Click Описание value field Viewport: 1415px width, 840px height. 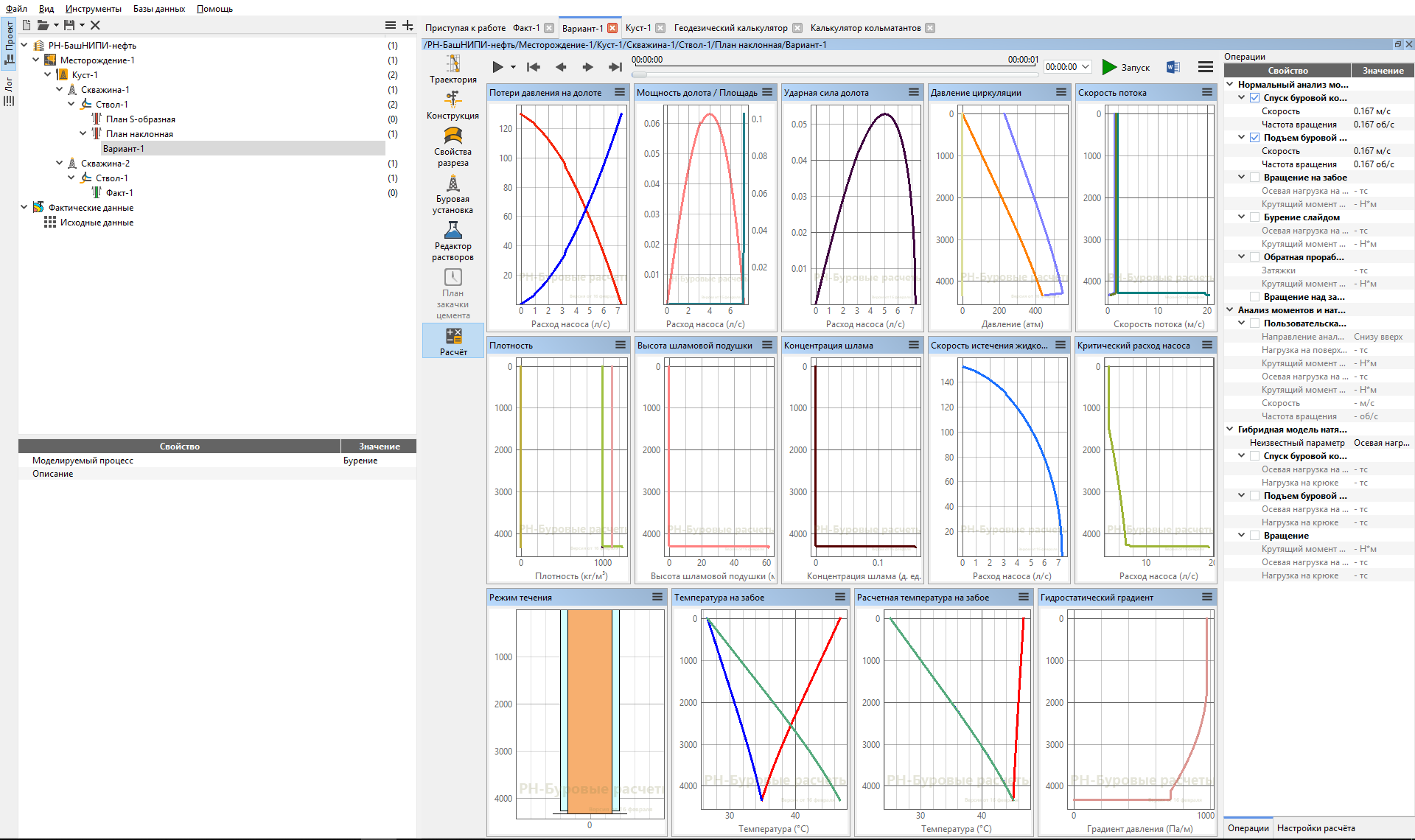tap(378, 474)
